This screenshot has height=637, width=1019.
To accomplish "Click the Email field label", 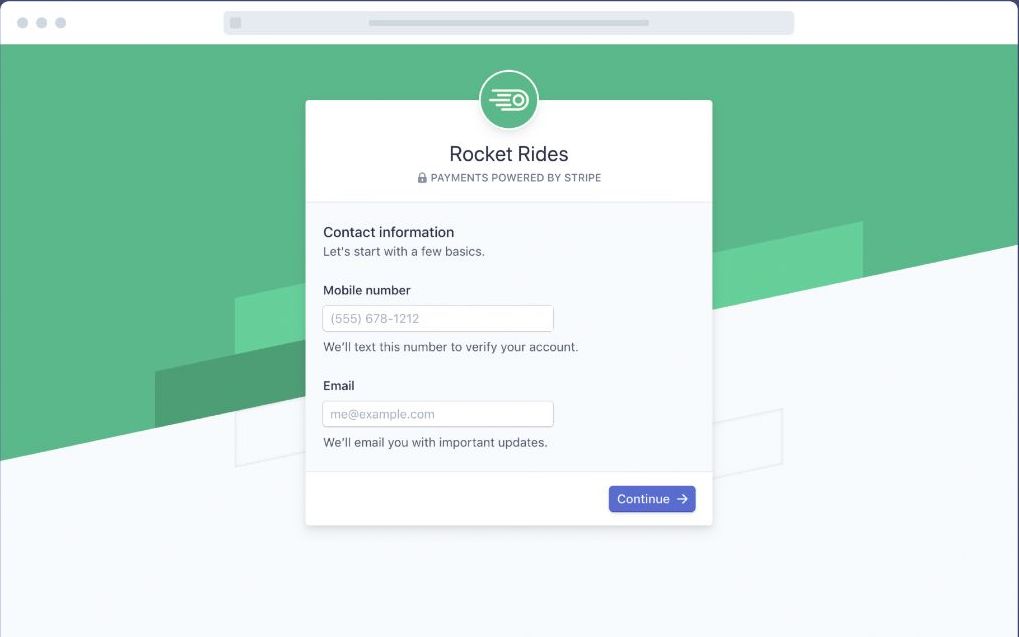I will (x=339, y=386).
